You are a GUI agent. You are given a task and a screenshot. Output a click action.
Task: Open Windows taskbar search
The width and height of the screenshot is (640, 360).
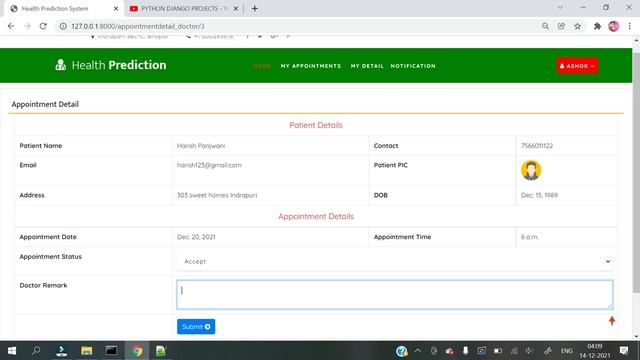point(36,351)
